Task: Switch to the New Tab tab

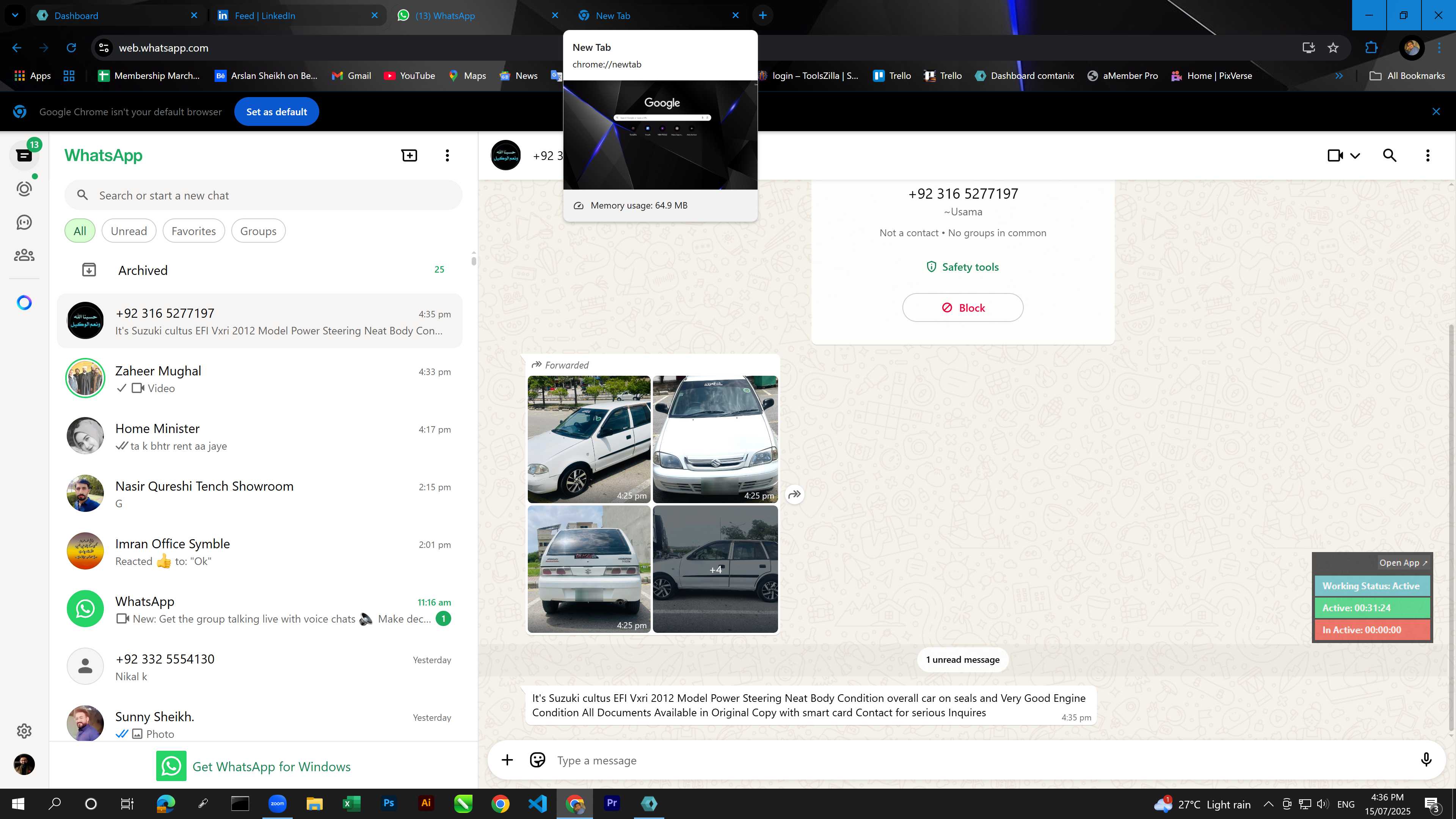Action: point(659,15)
